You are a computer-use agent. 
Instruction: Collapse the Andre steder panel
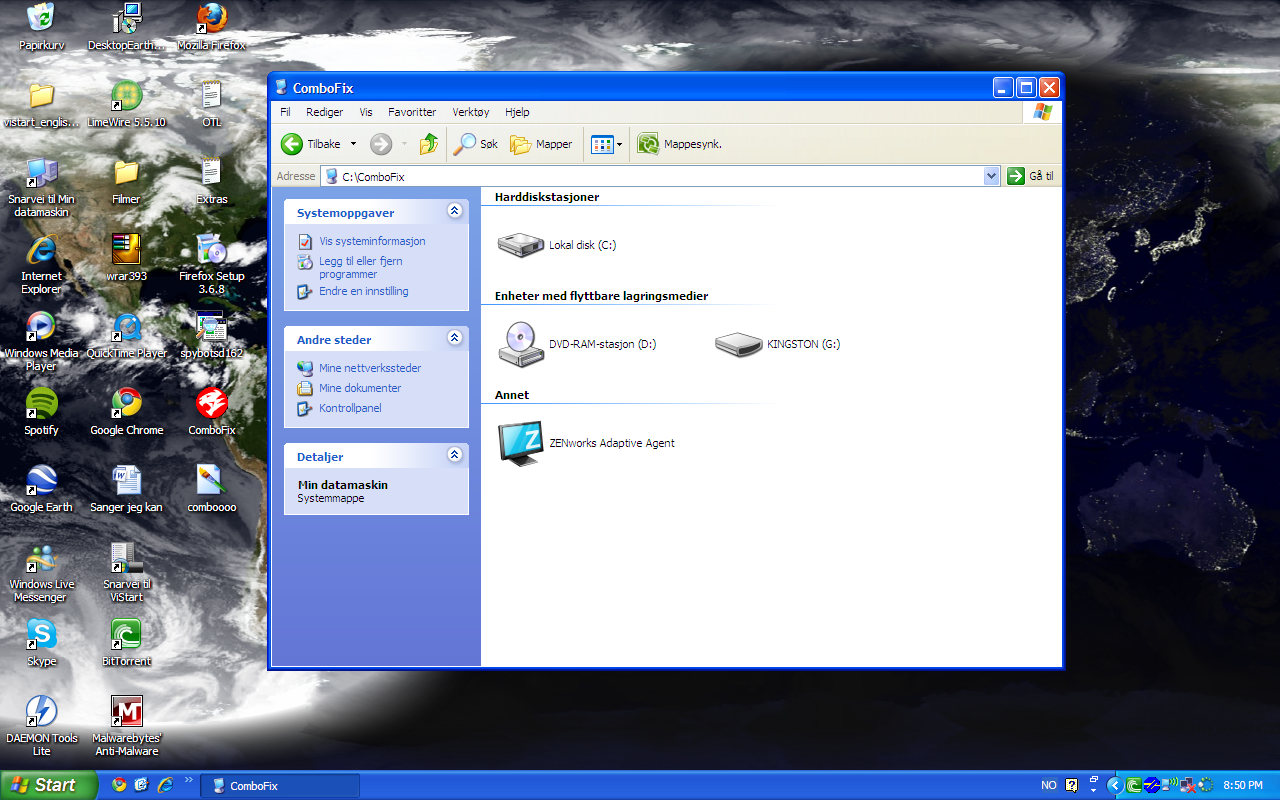[455, 338]
